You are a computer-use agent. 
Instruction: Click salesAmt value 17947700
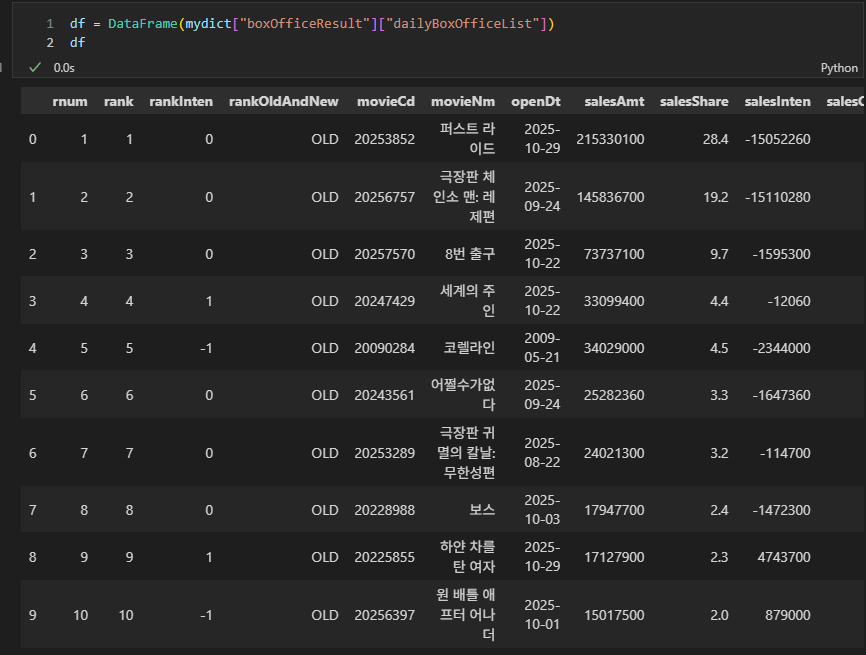click(x=614, y=510)
